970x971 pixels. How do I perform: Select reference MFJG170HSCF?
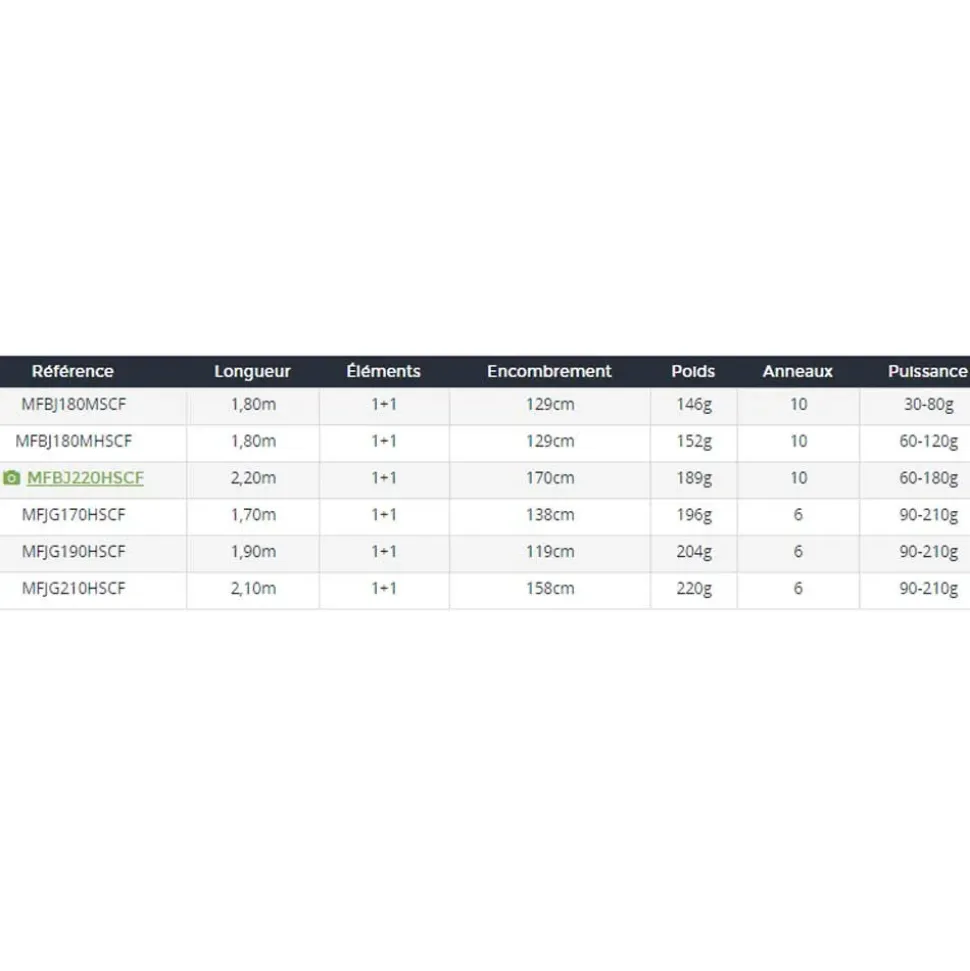pyautogui.click(x=74, y=515)
